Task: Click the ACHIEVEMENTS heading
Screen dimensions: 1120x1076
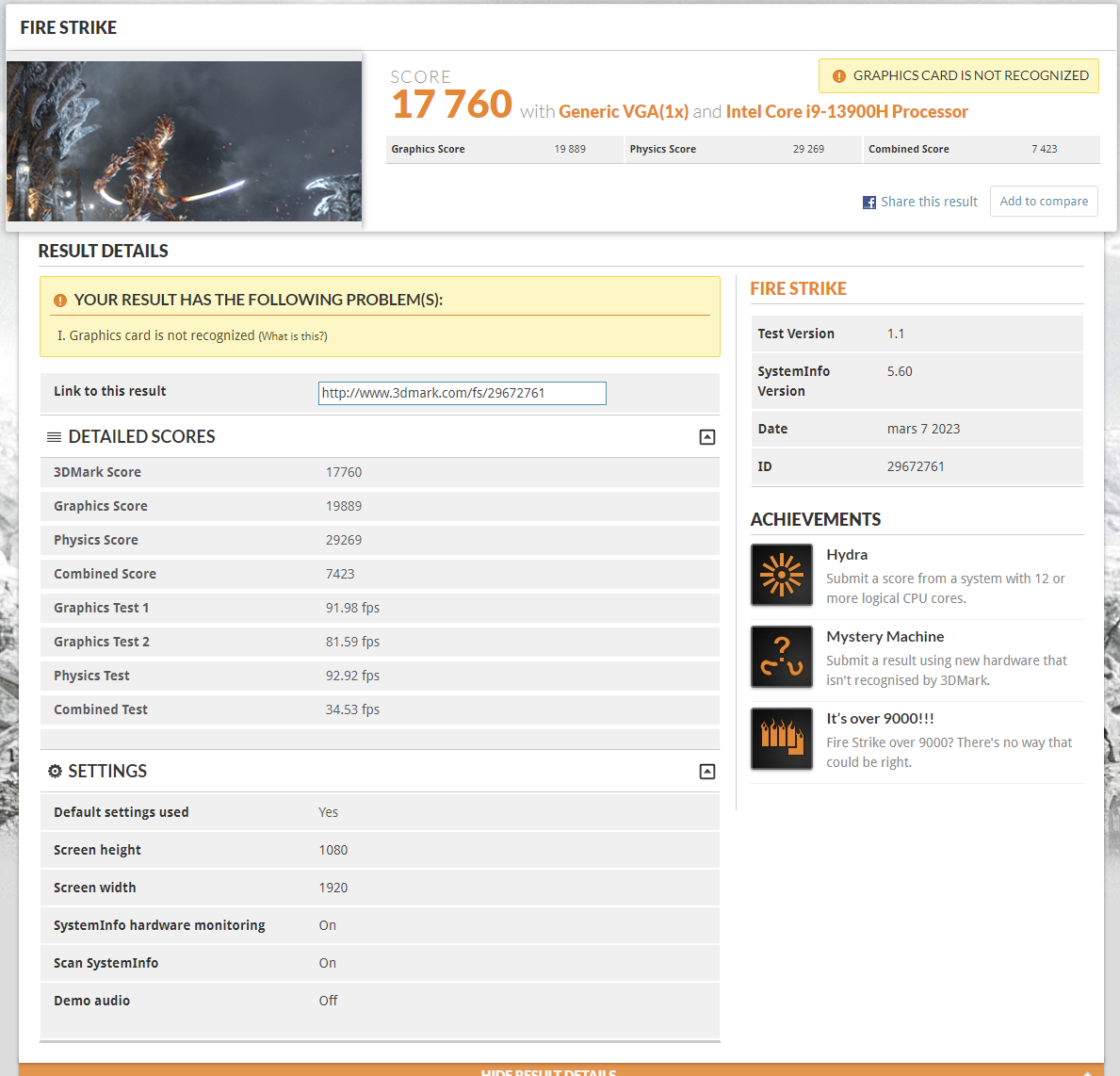Action: point(816,519)
